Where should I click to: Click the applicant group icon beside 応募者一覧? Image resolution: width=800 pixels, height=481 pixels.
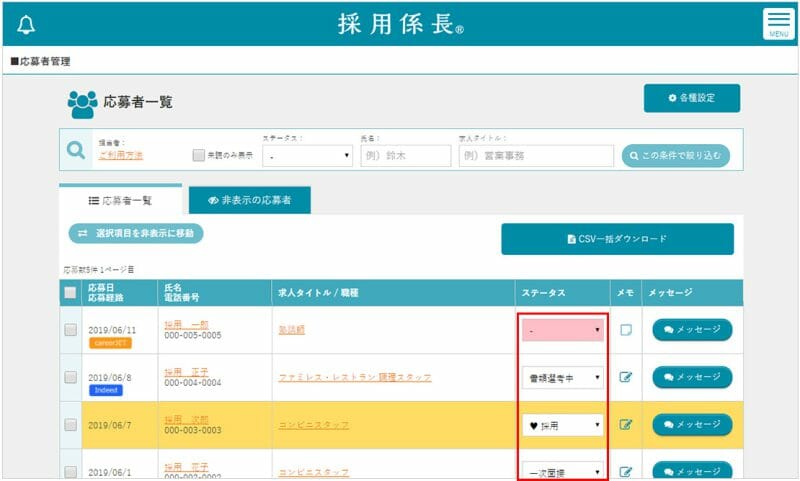(82, 104)
